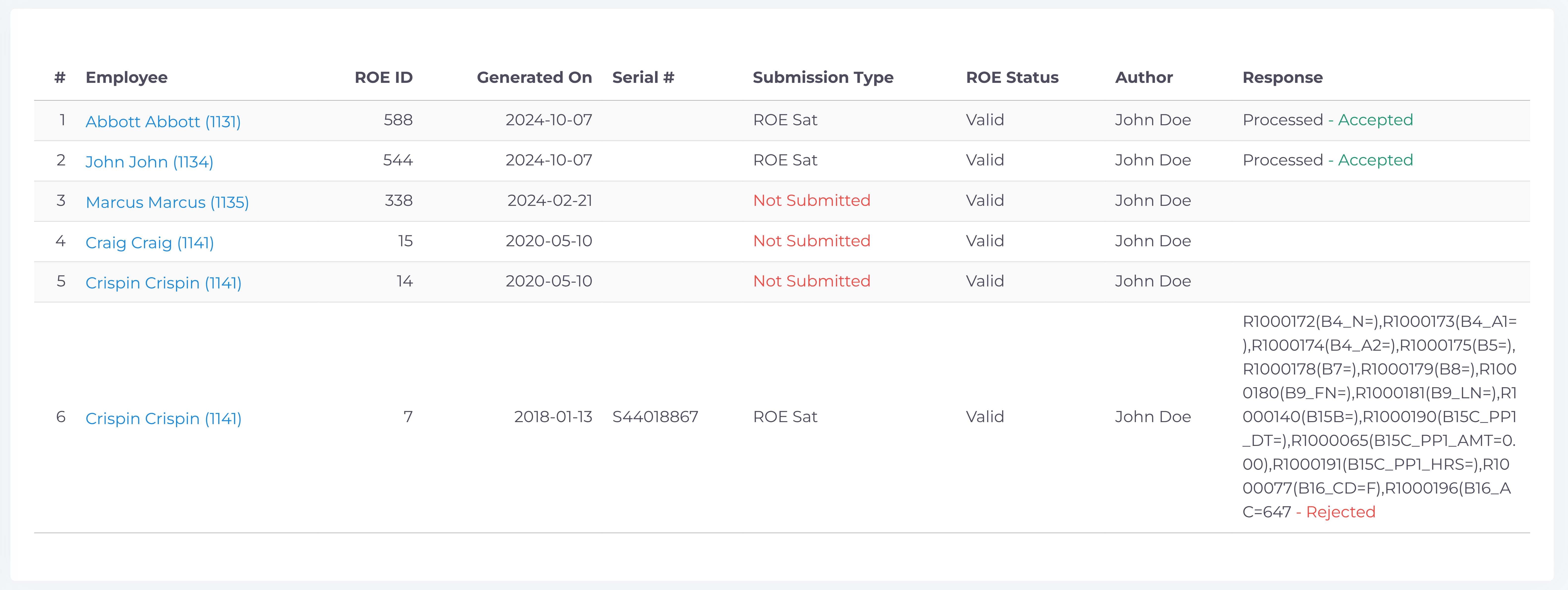Click Marcus Marcus (1135) employee link

(167, 202)
